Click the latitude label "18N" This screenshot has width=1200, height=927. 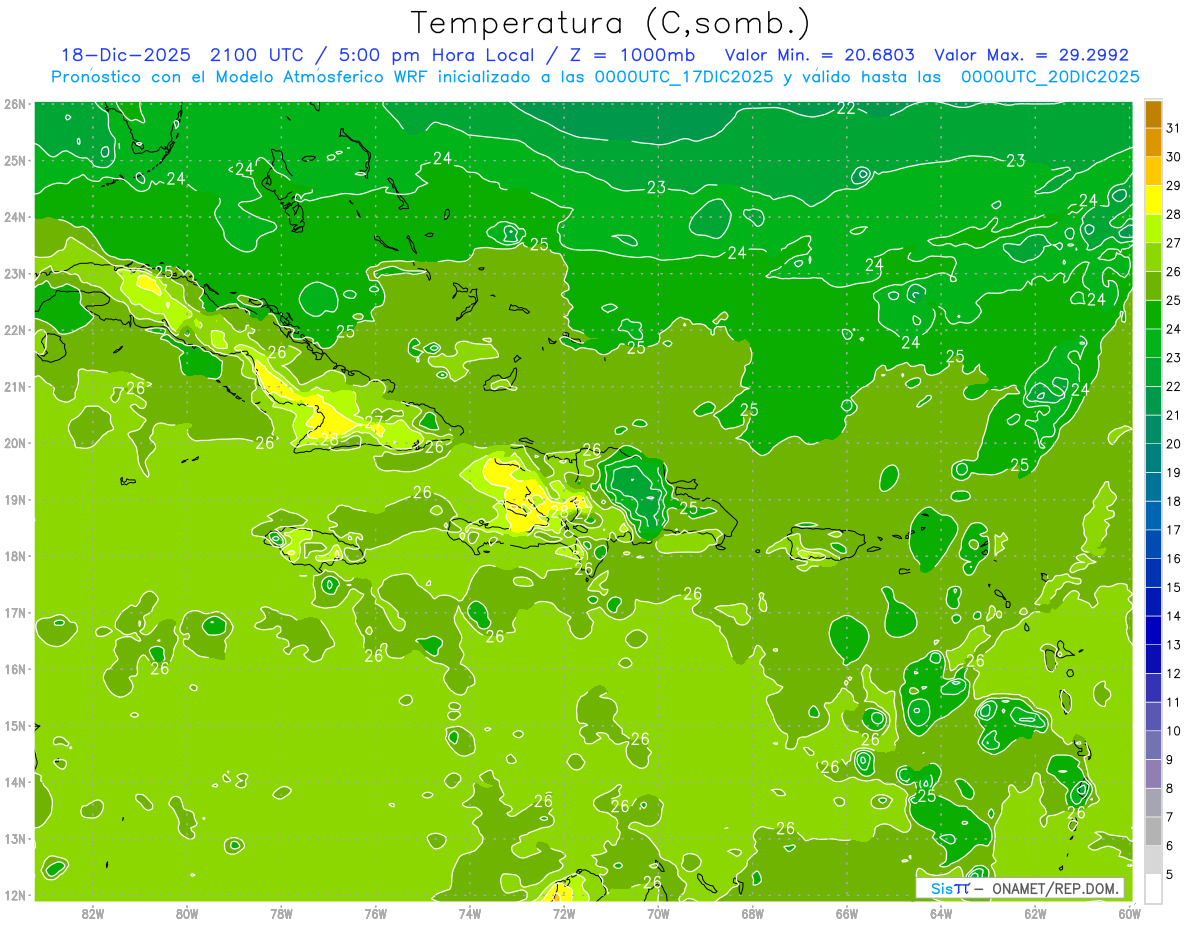[14, 556]
